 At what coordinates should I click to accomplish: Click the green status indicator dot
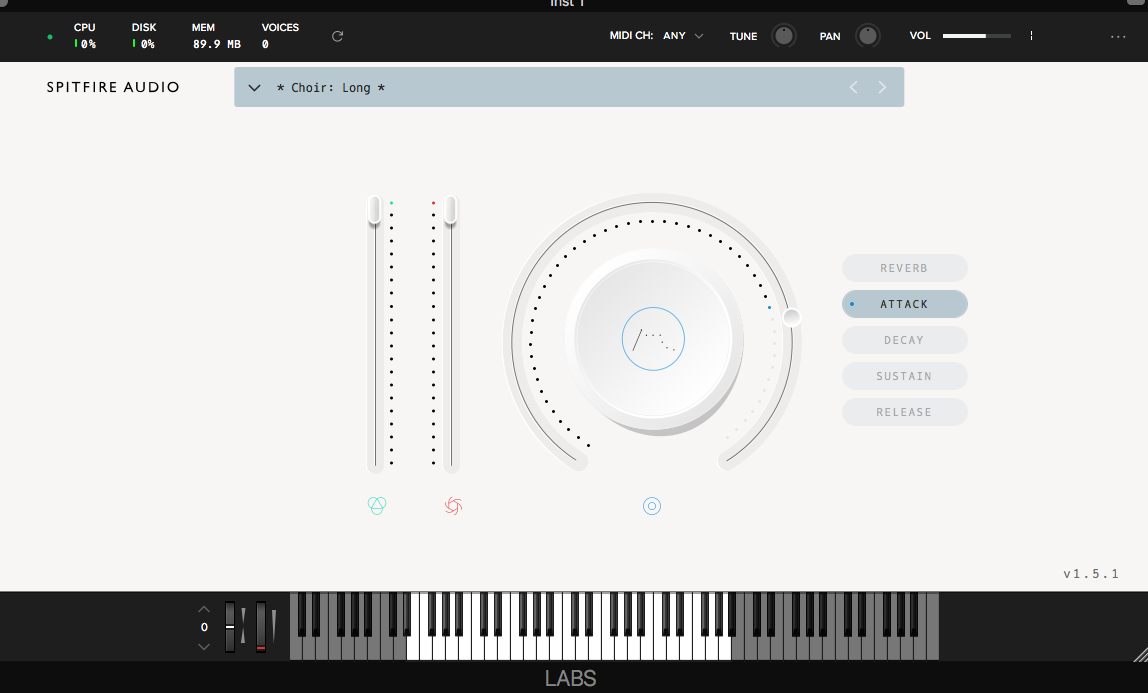pyautogui.click(x=50, y=37)
